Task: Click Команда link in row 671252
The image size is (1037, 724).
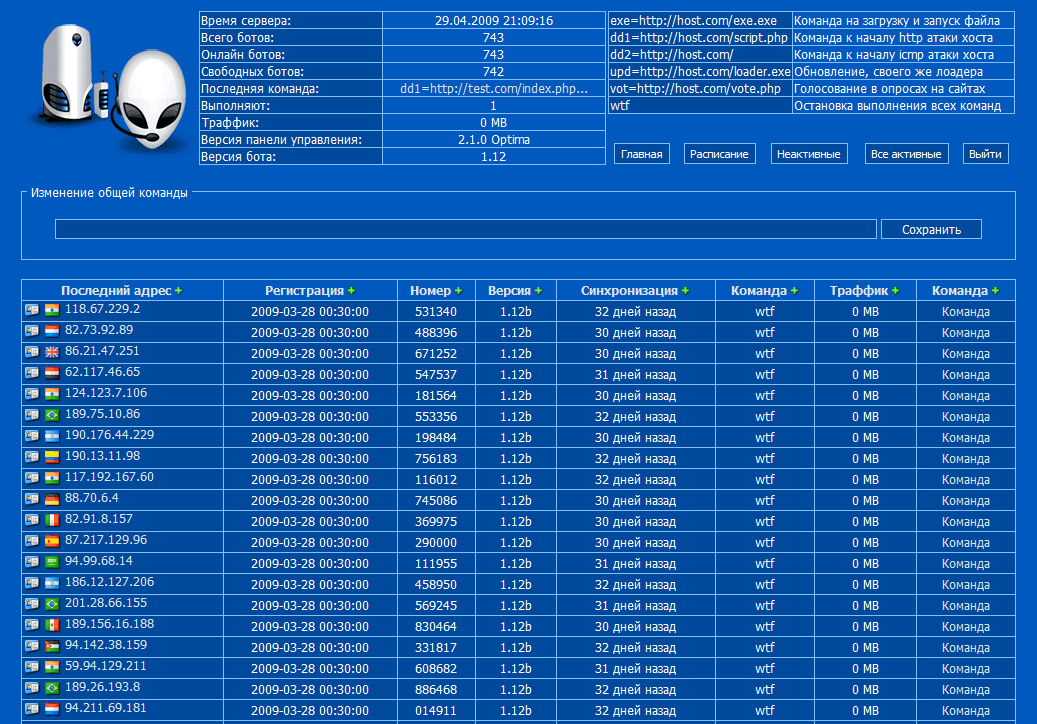Action: point(966,354)
